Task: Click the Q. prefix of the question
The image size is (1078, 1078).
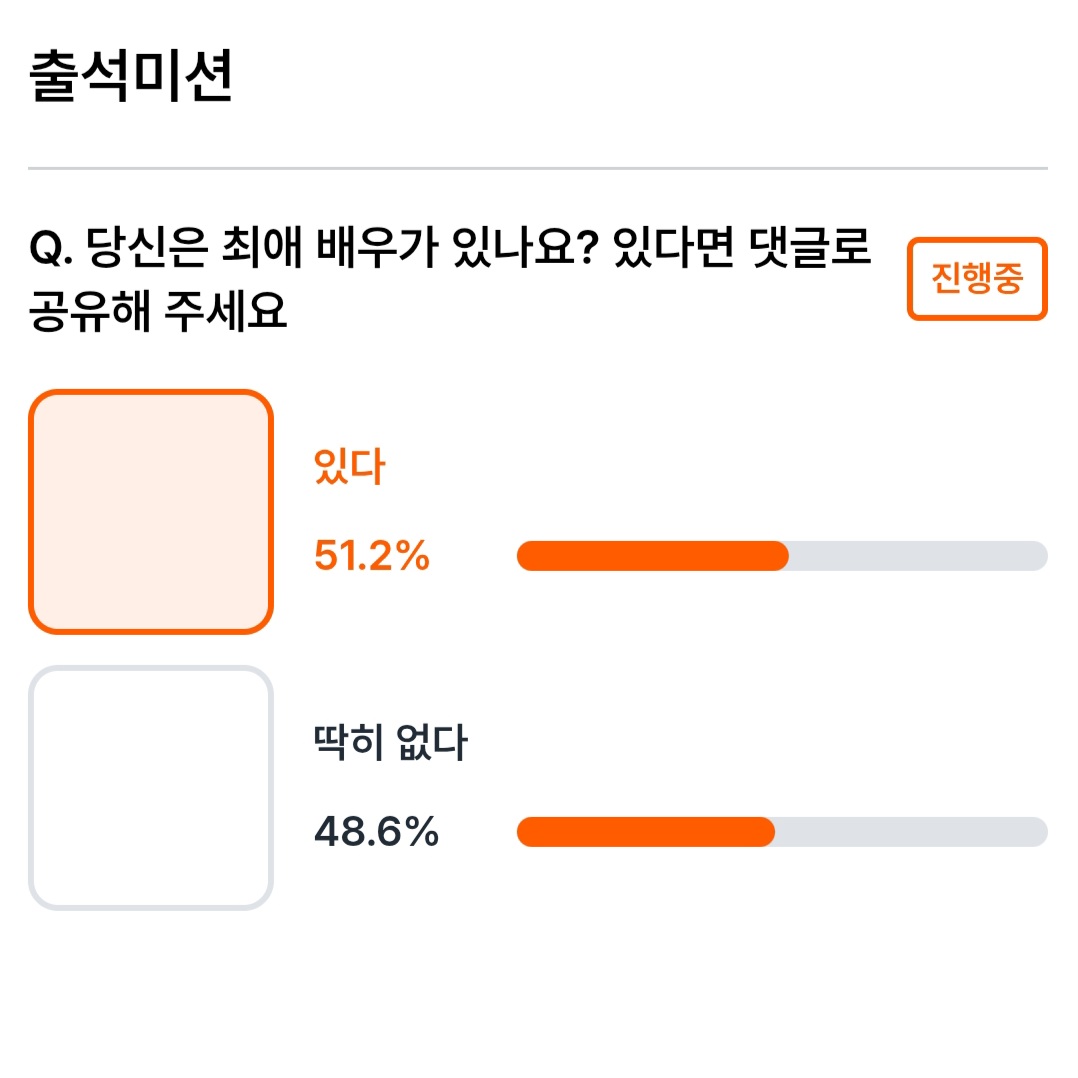Action: pos(51,249)
